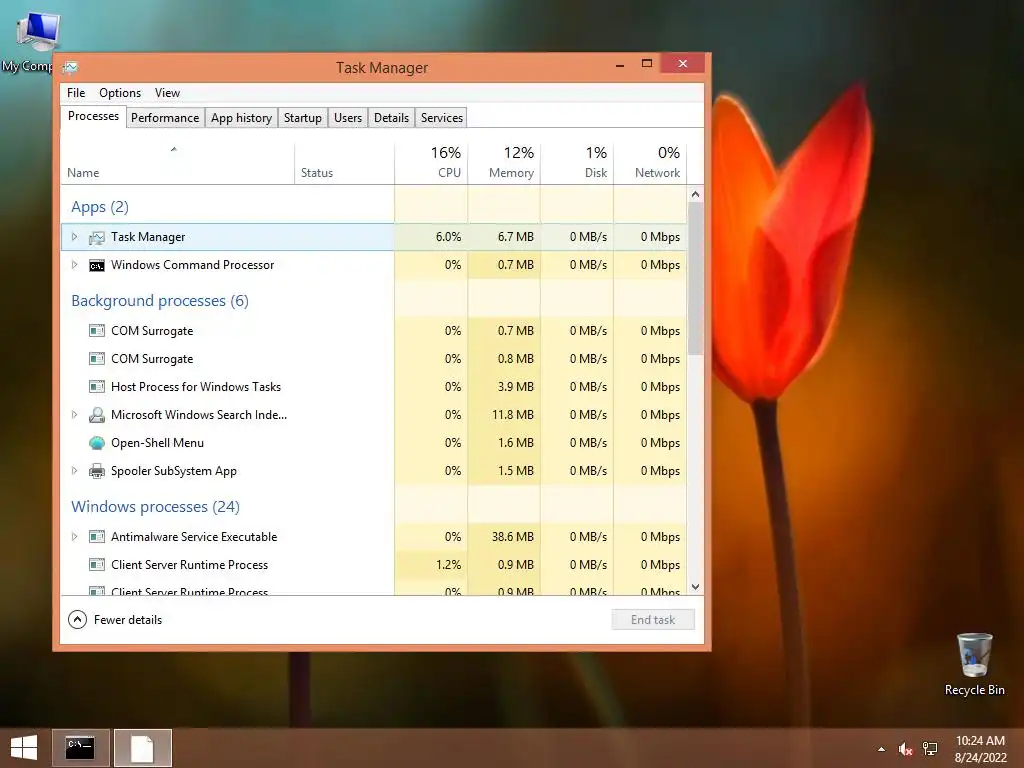Expand the Microsoft Windows Search Indexer row

[x=74, y=415]
